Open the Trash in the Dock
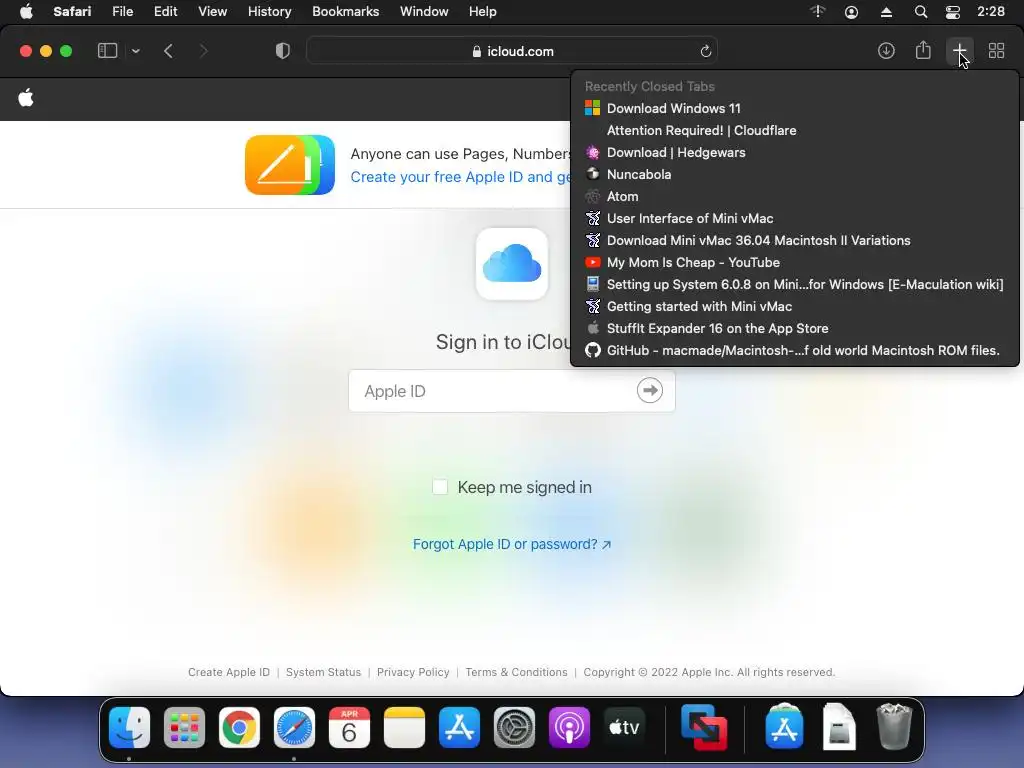Image resolution: width=1024 pixels, height=768 pixels. [894, 726]
